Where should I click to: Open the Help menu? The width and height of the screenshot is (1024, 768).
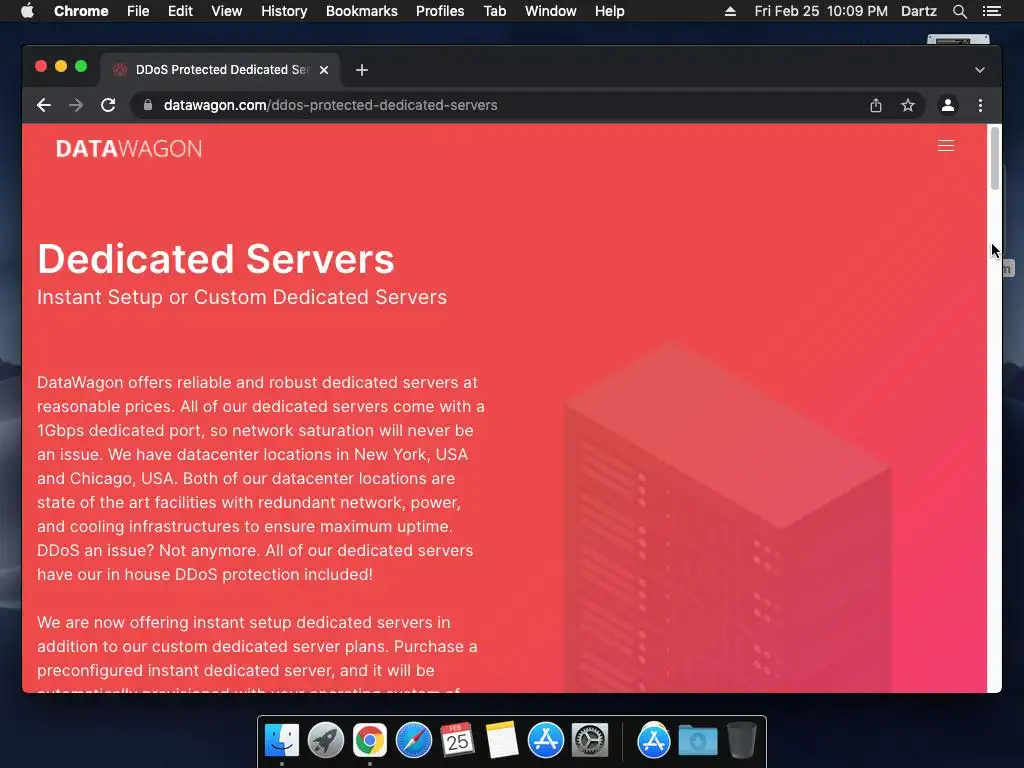coord(609,11)
